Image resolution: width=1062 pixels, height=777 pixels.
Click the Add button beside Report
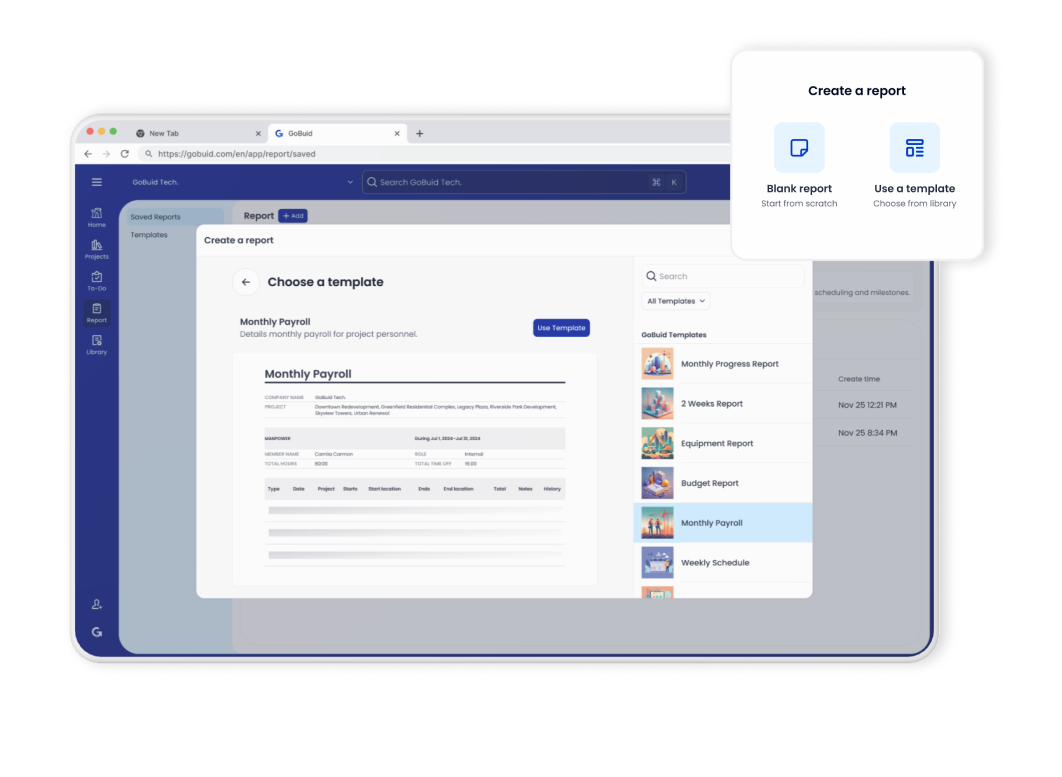coord(293,215)
